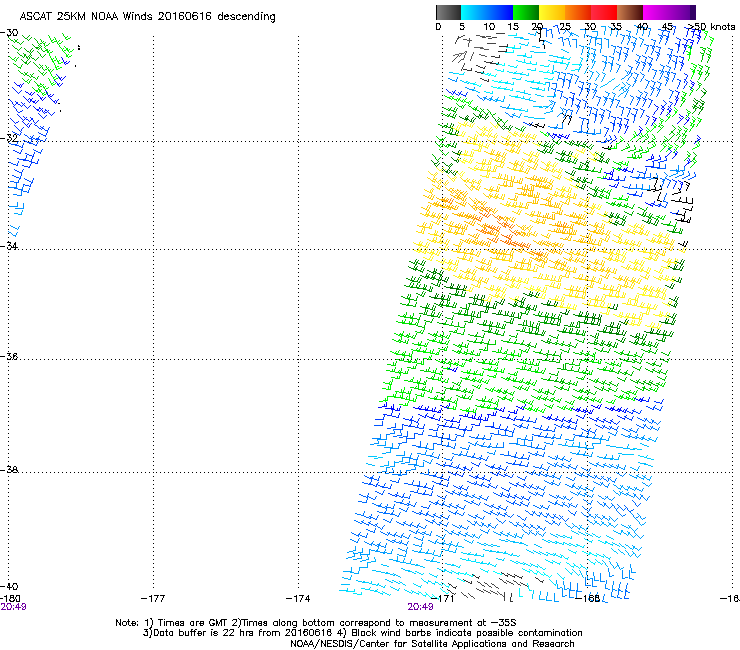Click the yellow 20-25 knots legend segment
The width and height of the screenshot is (740, 650).
[552, 12]
